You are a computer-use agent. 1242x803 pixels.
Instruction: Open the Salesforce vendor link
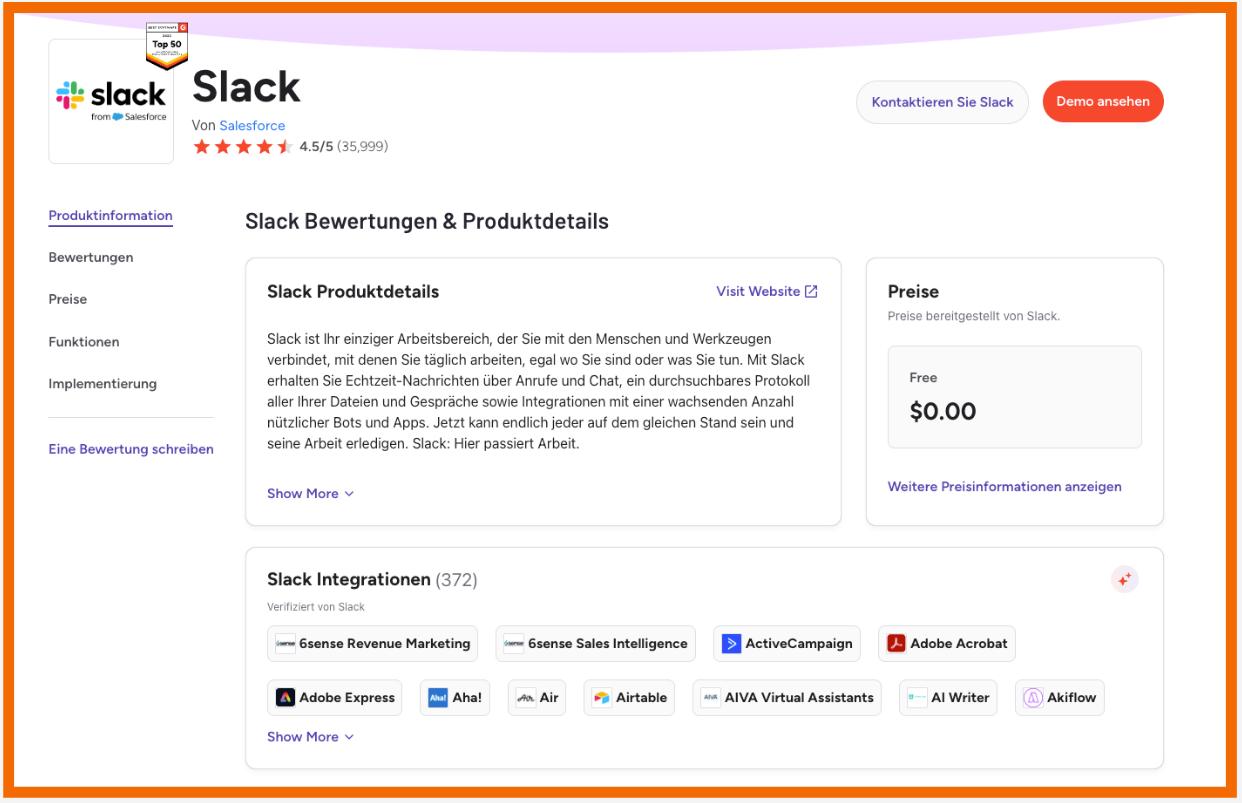[252, 126]
